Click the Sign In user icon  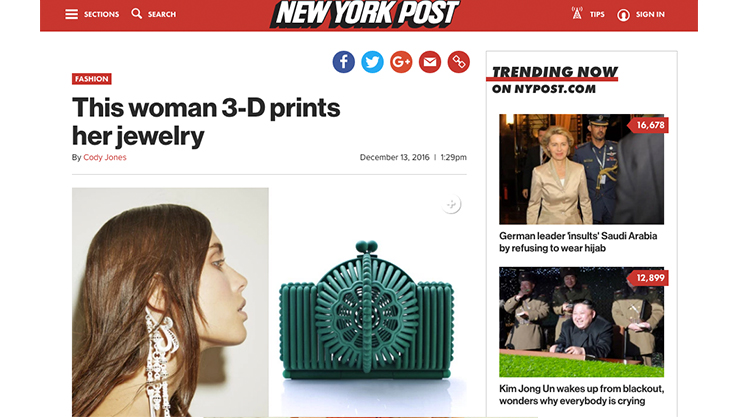click(x=623, y=15)
